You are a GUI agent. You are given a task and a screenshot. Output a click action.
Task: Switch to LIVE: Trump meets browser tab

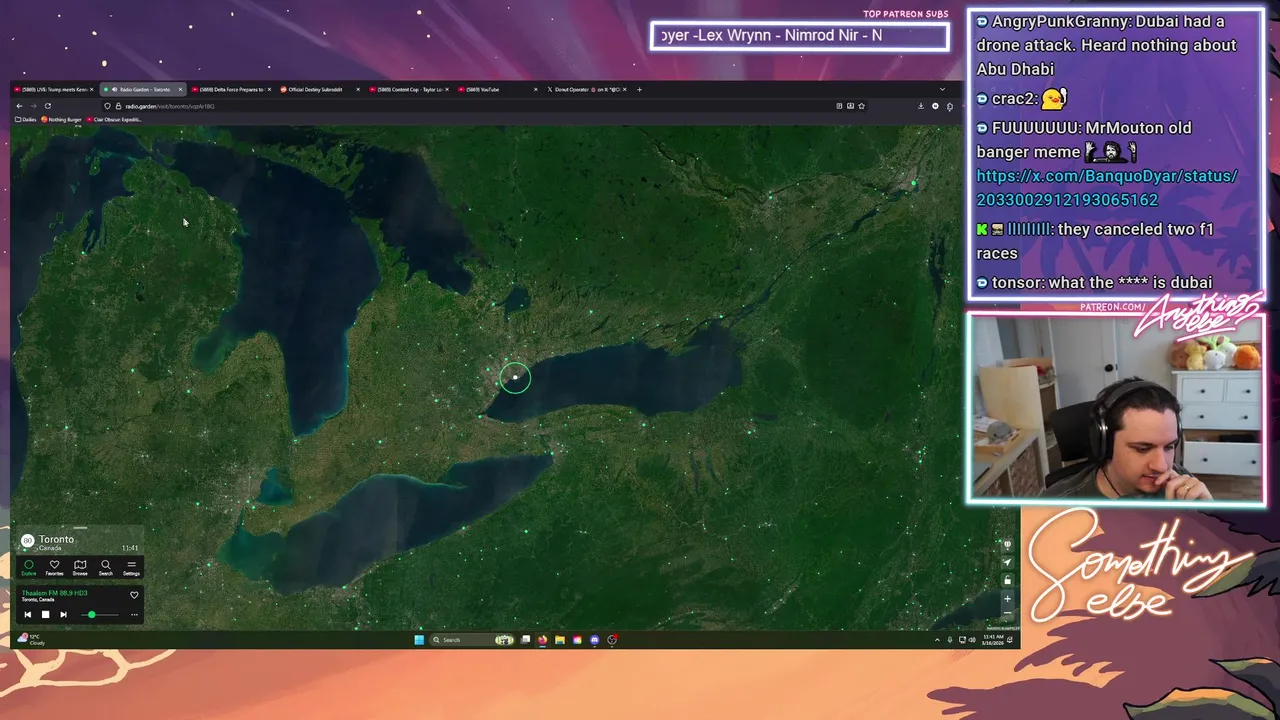[x=54, y=90]
